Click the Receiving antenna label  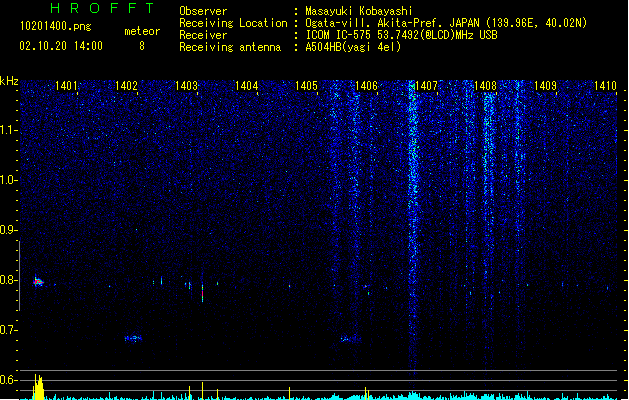click(x=230, y=47)
